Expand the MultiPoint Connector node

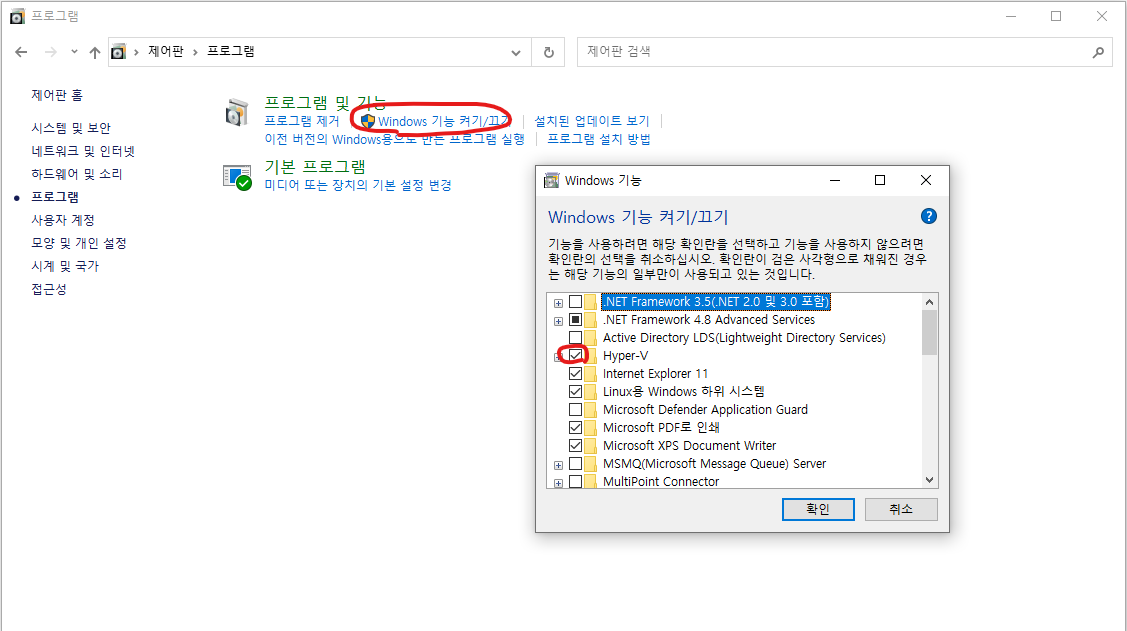[558, 483]
